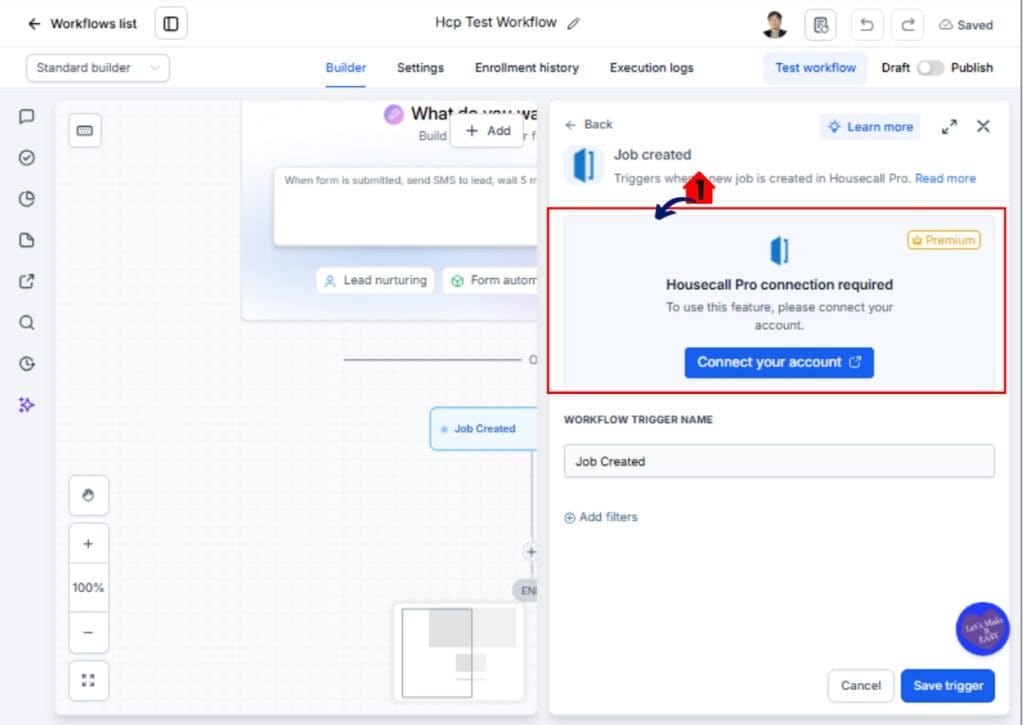Open the checkmark circle sidebar icon
The height and width of the screenshot is (725, 1024).
pyautogui.click(x=27, y=157)
